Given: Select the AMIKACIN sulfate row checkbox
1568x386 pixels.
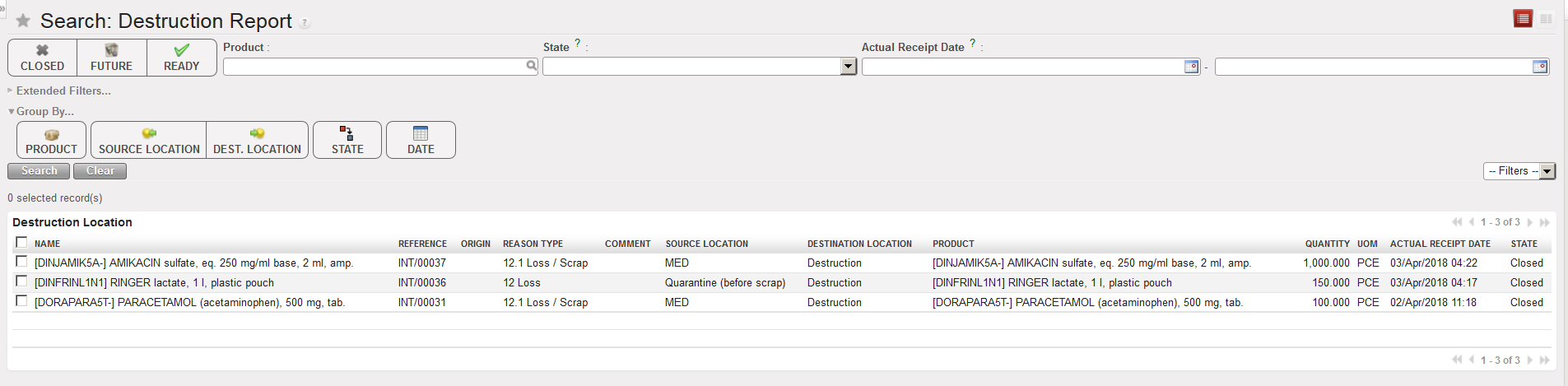Looking at the screenshot, I should click(21, 262).
